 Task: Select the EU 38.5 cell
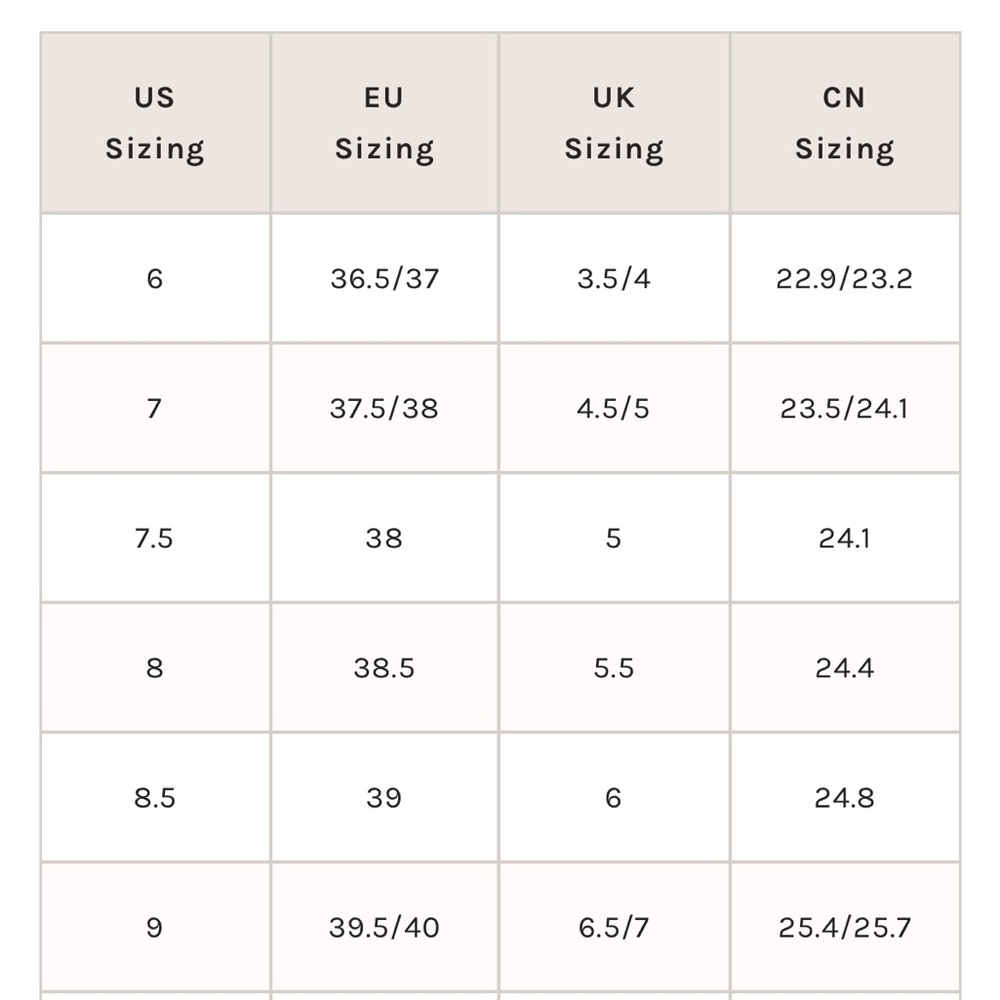[x=385, y=668]
